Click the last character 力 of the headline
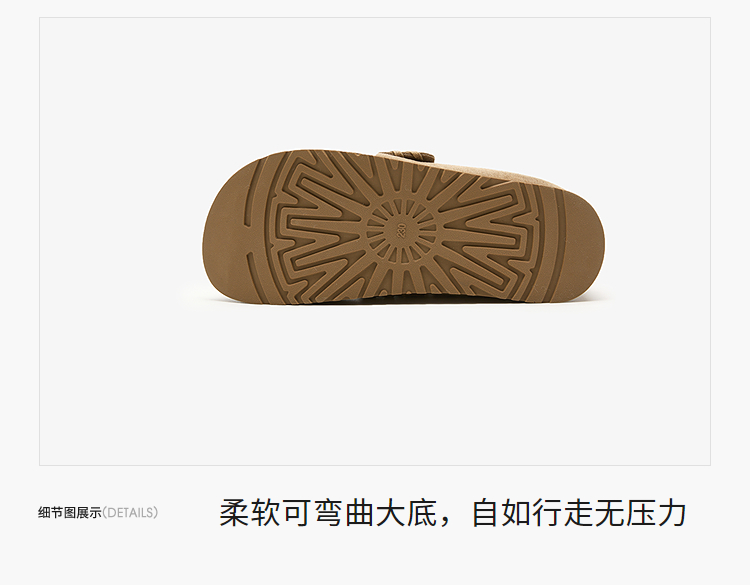 pos(672,513)
